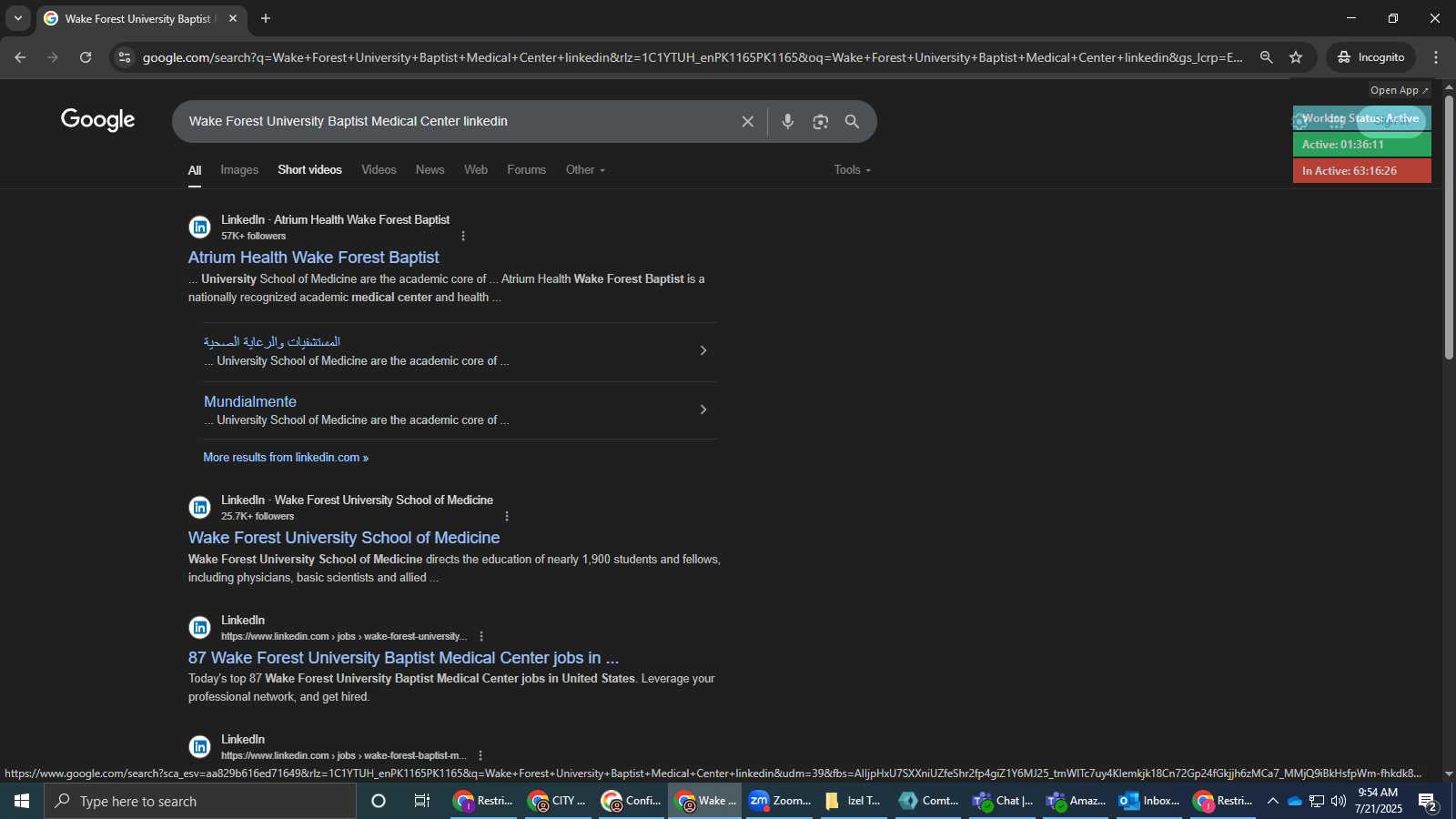The image size is (1456, 819).
Task: Click the Google logo
Action: (98, 119)
